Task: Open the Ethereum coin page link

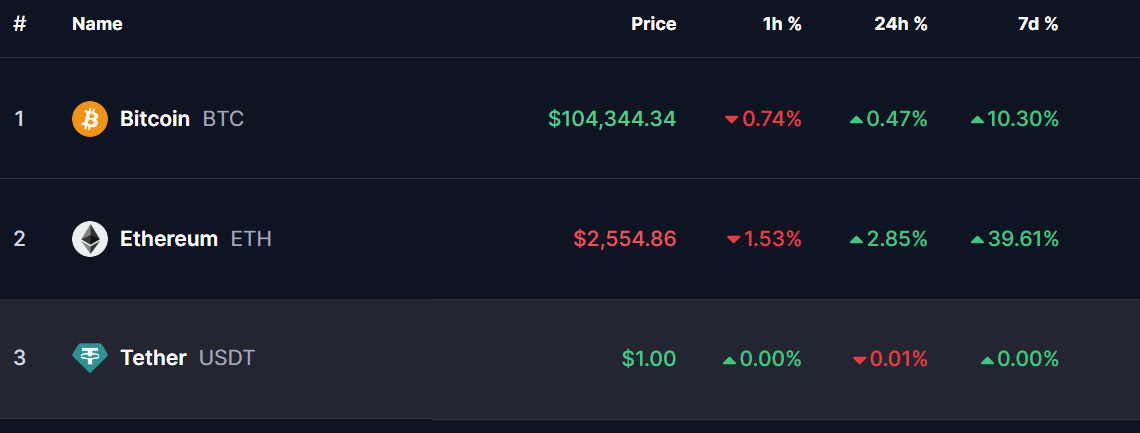Action: pos(169,239)
